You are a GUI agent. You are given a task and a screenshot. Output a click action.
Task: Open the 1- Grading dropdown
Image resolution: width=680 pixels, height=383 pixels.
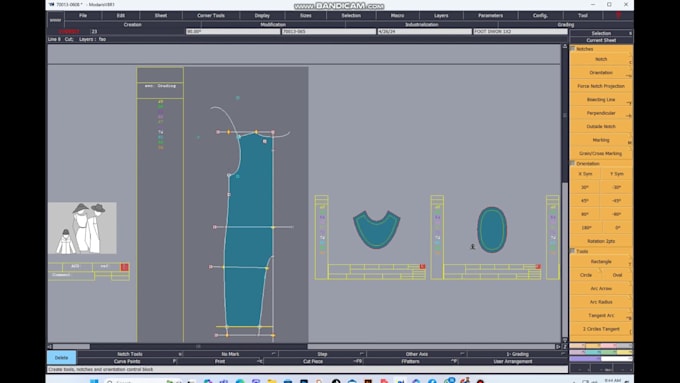tap(517, 354)
